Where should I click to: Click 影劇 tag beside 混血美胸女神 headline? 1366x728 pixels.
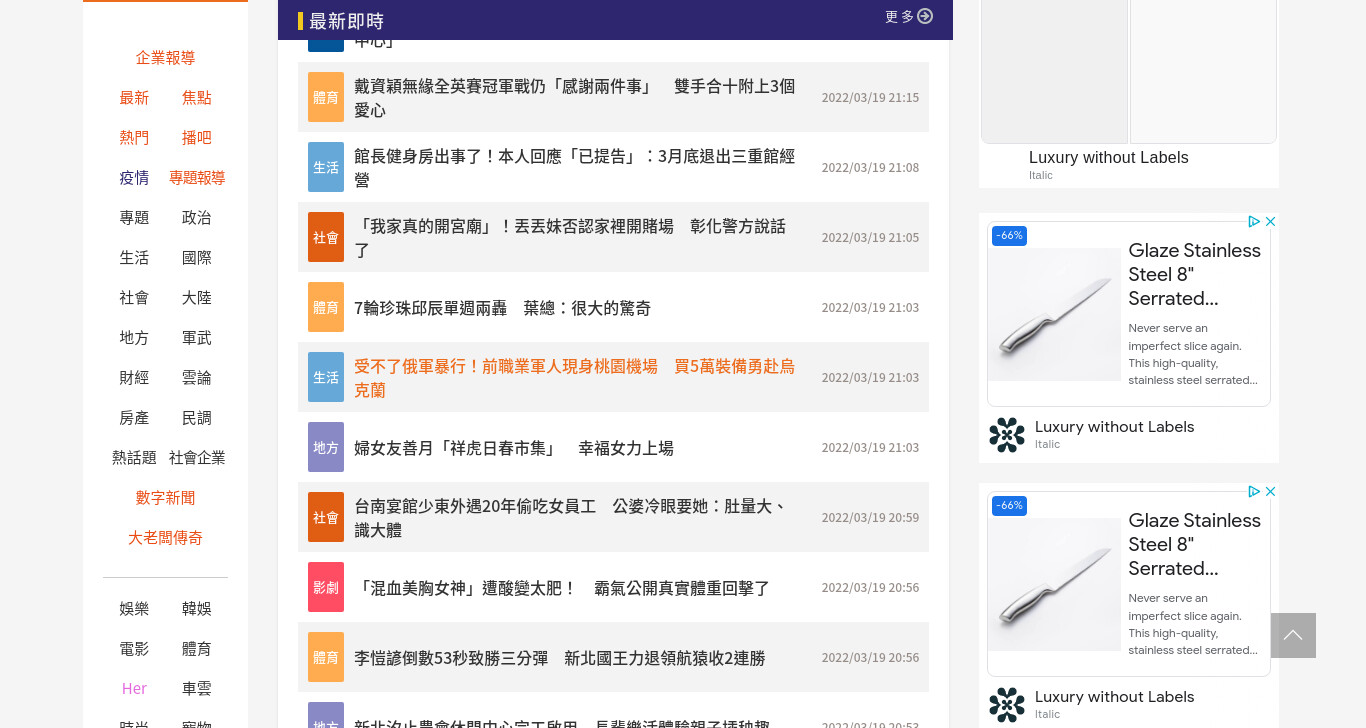click(x=326, y=587)
